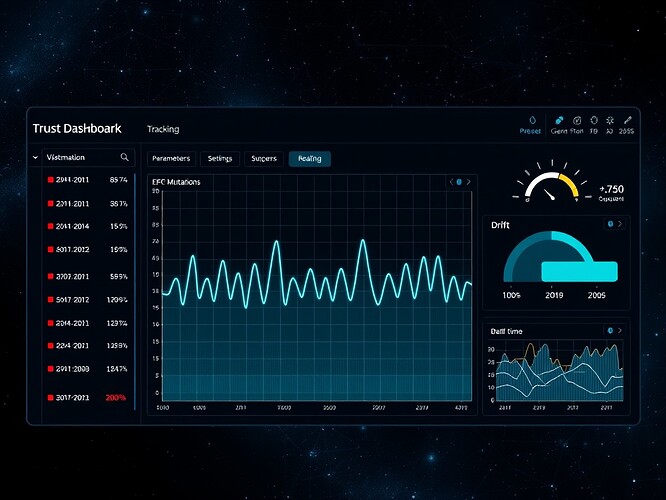The width and height of the screenshot is (666, 500).
Task: Click the red marker on the 2944-2011 row
Action: point(51,180)
